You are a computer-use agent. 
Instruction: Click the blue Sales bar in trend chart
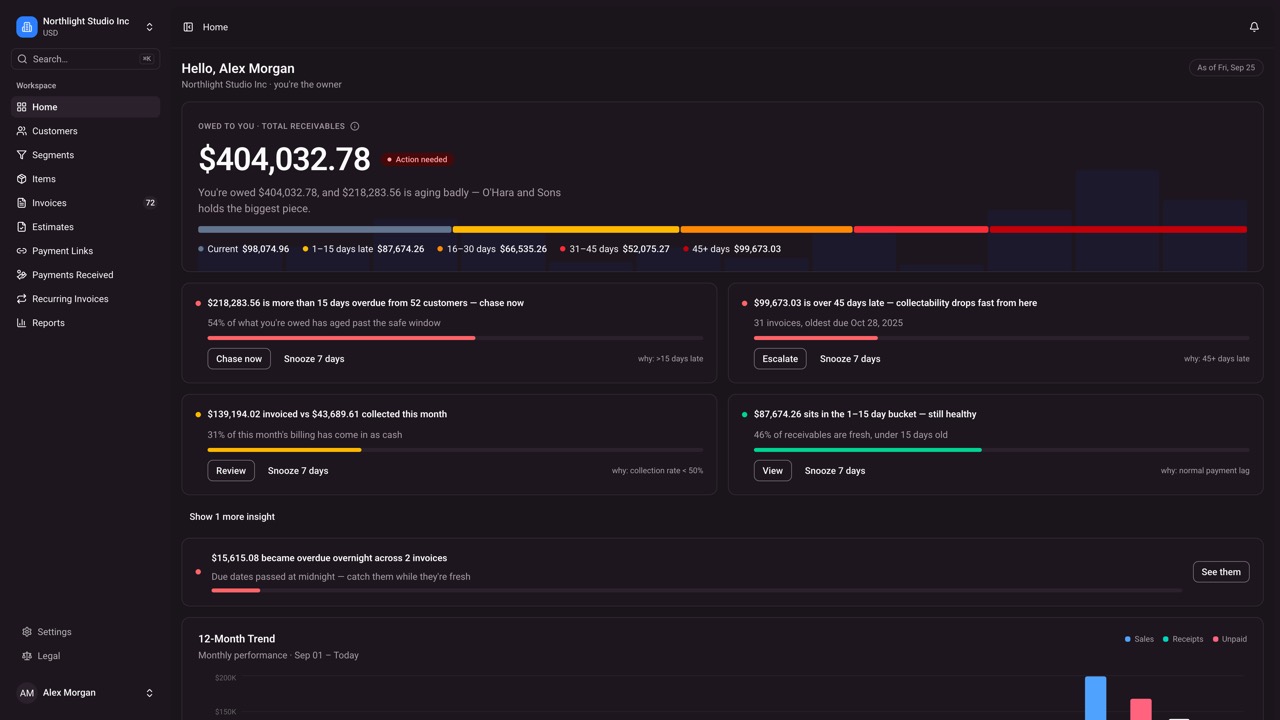point(1096,698)
